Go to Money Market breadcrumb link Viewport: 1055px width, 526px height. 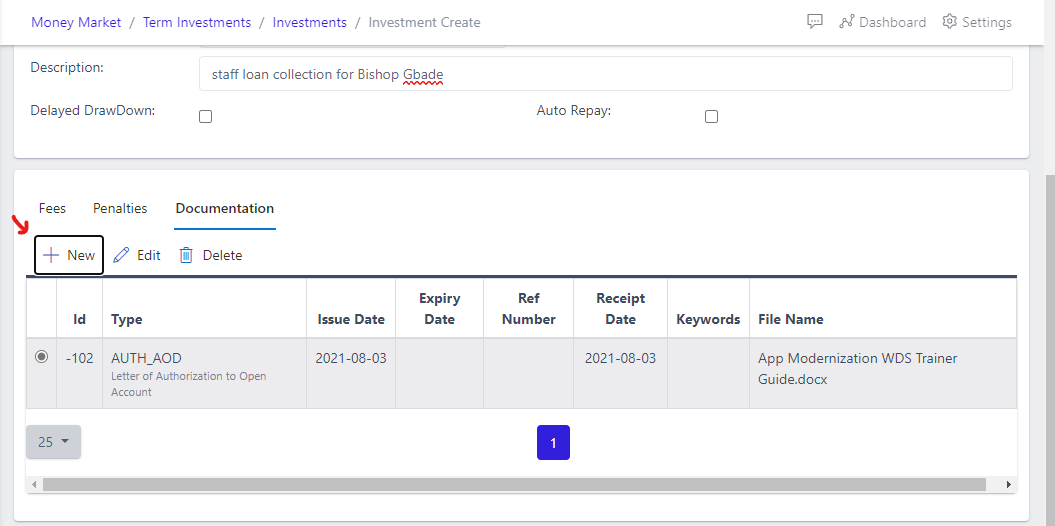(76, 22)
